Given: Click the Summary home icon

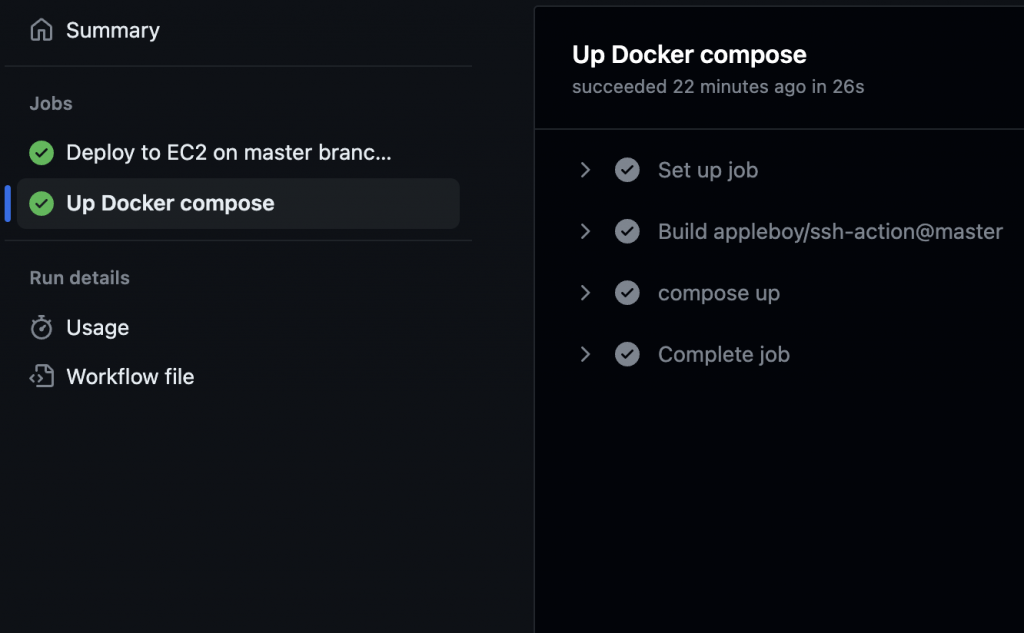Looking at the screenshot, I should pos(41,31).
